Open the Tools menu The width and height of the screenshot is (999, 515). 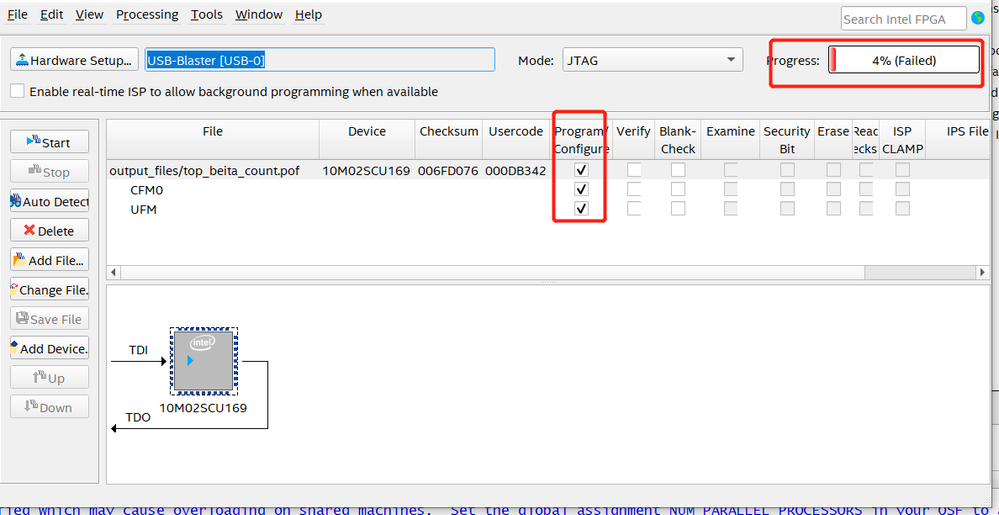(207, 15)
